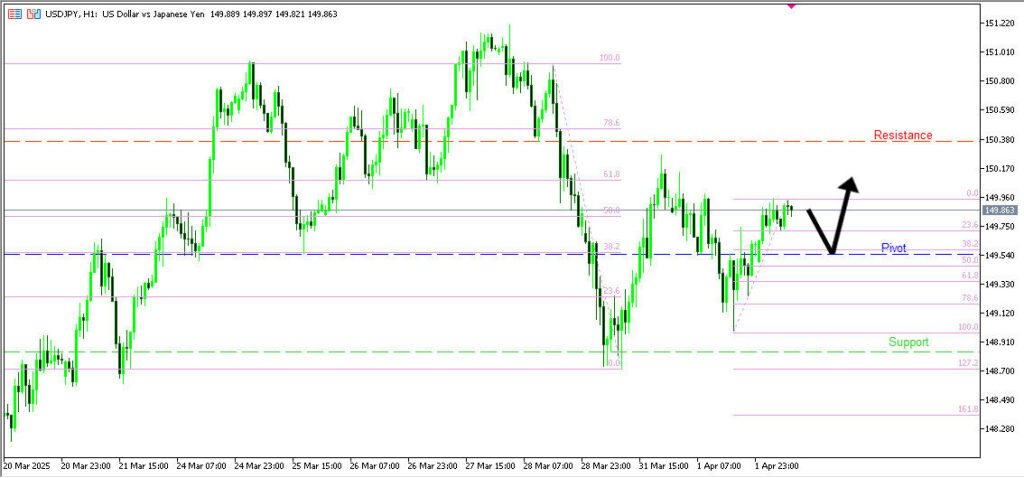Screen dimensions: 1024x478
Task: Click the 148.280 value on price axis
Action: (1000, 429)
